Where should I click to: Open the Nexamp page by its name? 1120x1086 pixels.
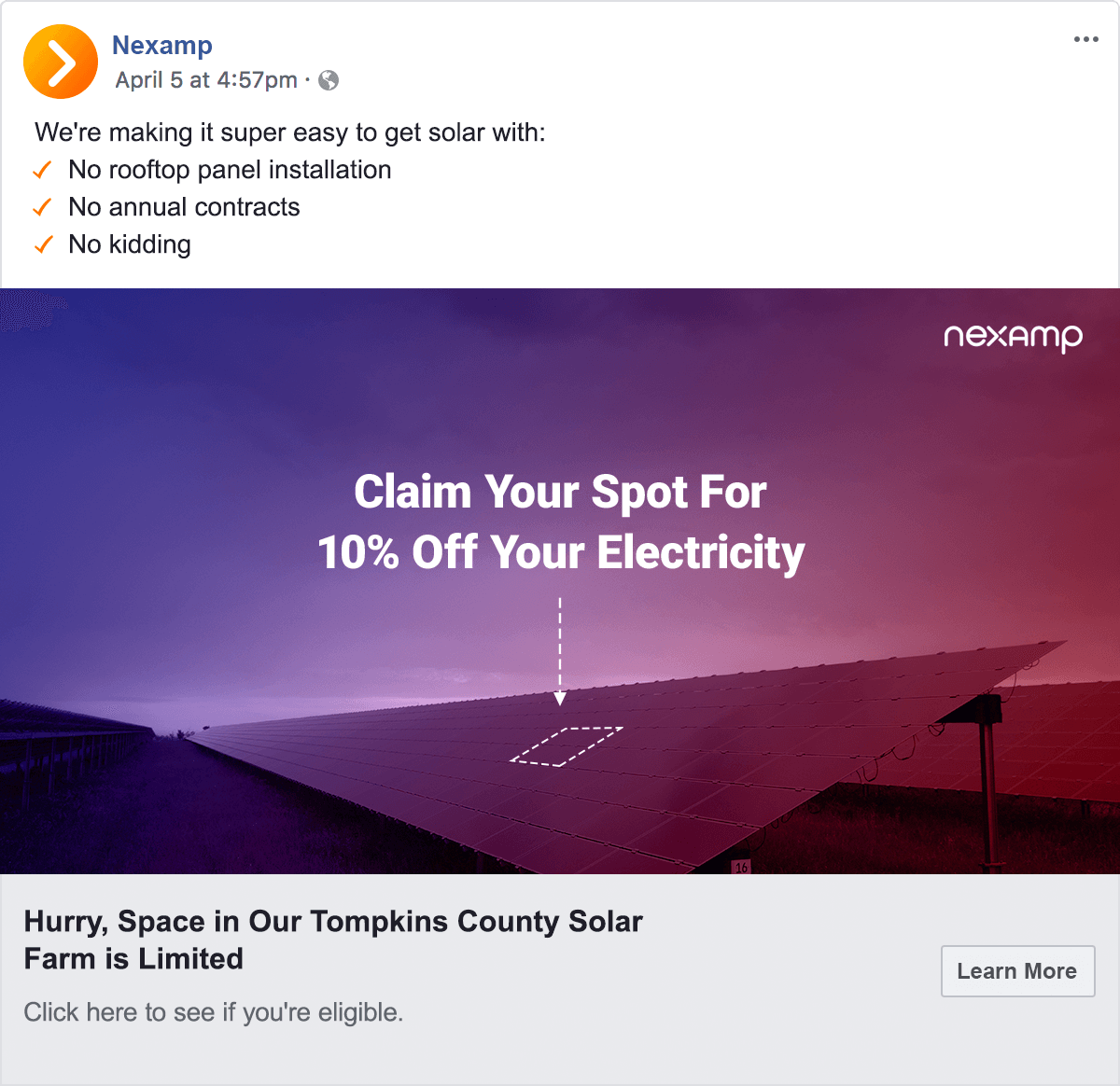coord(161,45)
